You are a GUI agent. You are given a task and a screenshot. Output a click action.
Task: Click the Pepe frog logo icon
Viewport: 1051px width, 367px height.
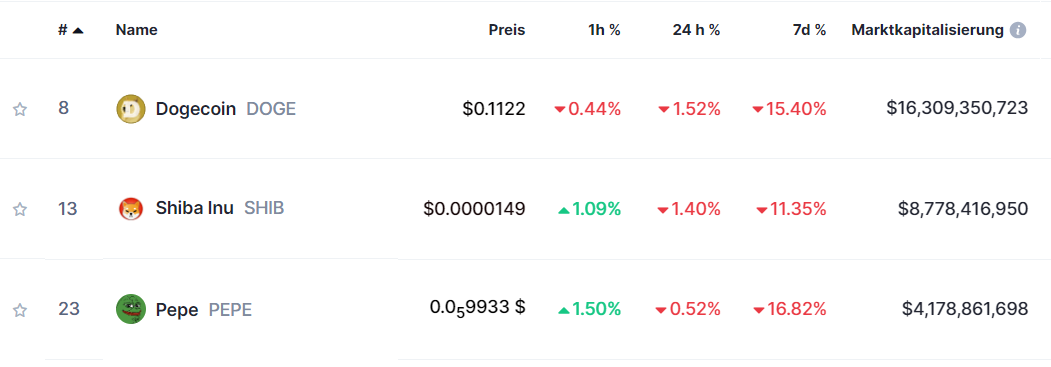(x=131, y=309)
